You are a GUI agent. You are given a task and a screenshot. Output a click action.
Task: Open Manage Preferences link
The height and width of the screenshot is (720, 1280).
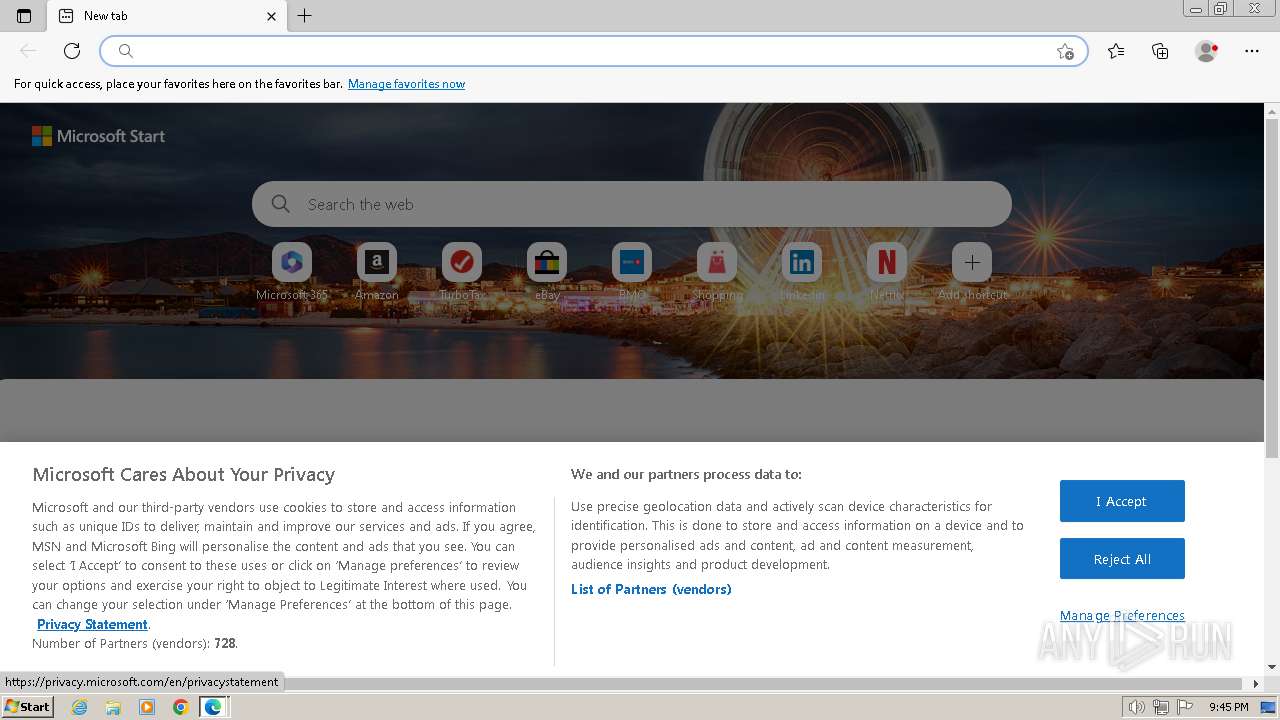coord(1122,615)
